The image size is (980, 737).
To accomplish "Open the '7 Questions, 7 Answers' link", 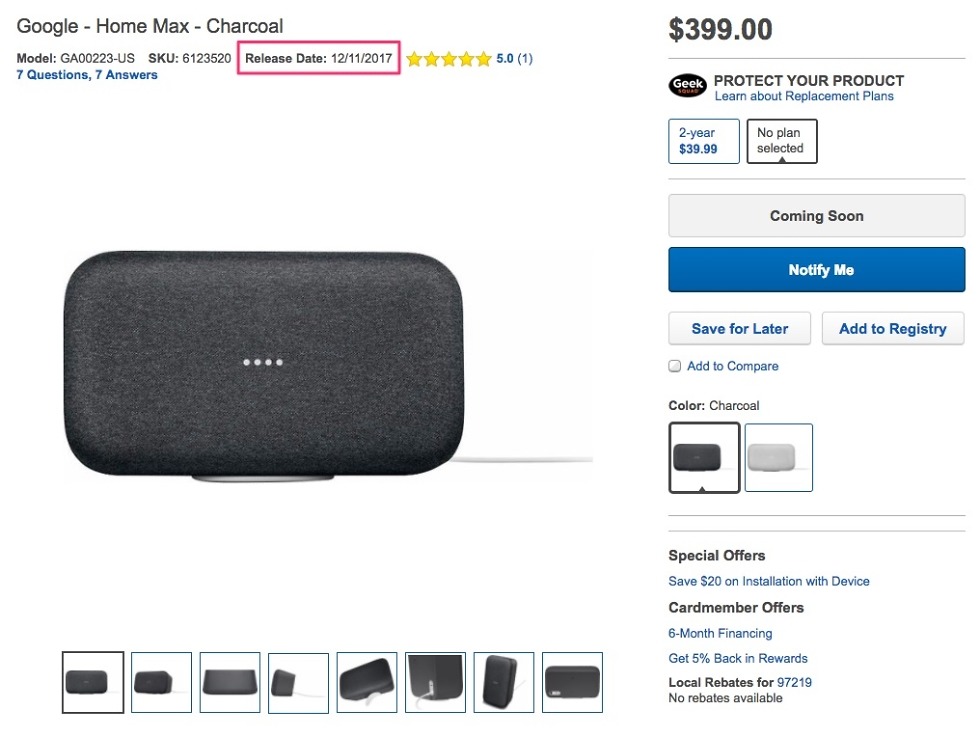I will (x=86, y=74).
